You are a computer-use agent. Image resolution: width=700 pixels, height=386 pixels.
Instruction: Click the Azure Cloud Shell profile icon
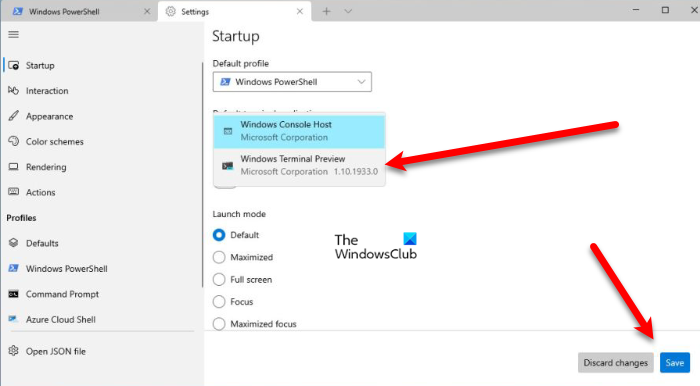(x=13, y=319)
